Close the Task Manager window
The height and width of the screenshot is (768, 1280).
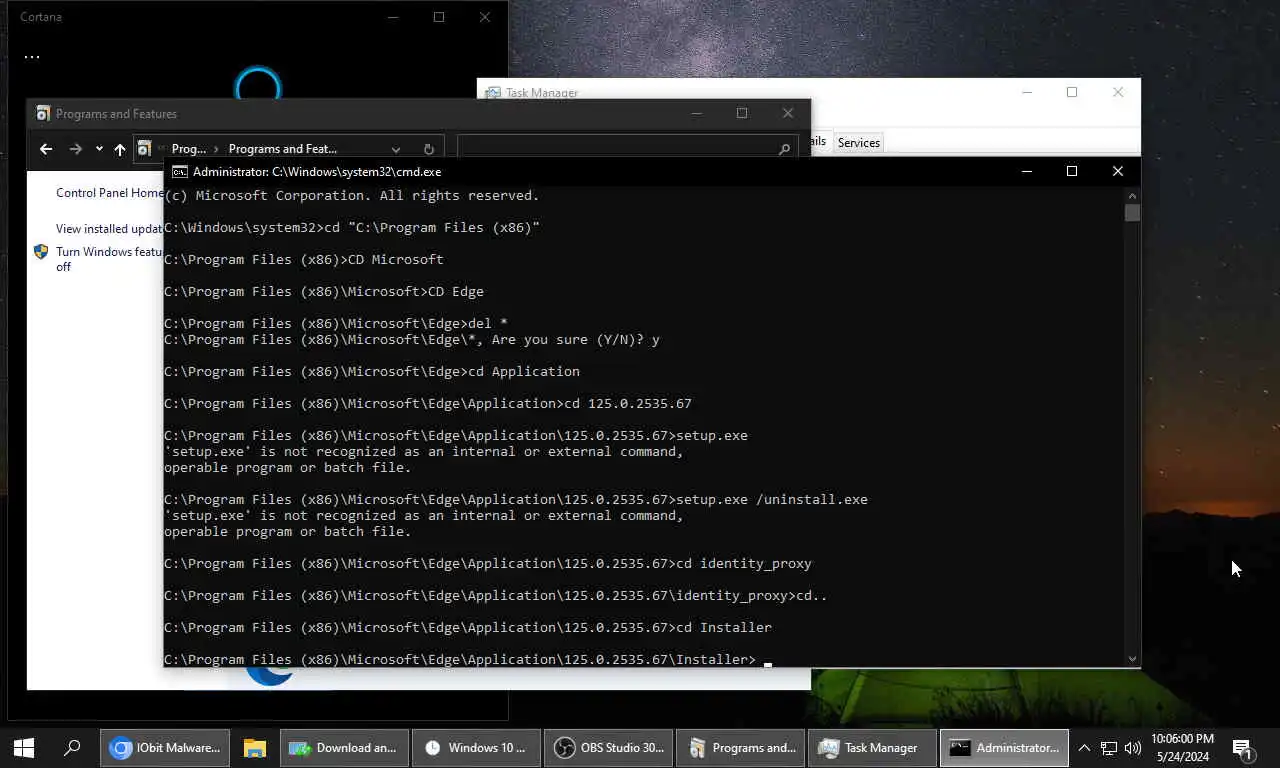1118,92
